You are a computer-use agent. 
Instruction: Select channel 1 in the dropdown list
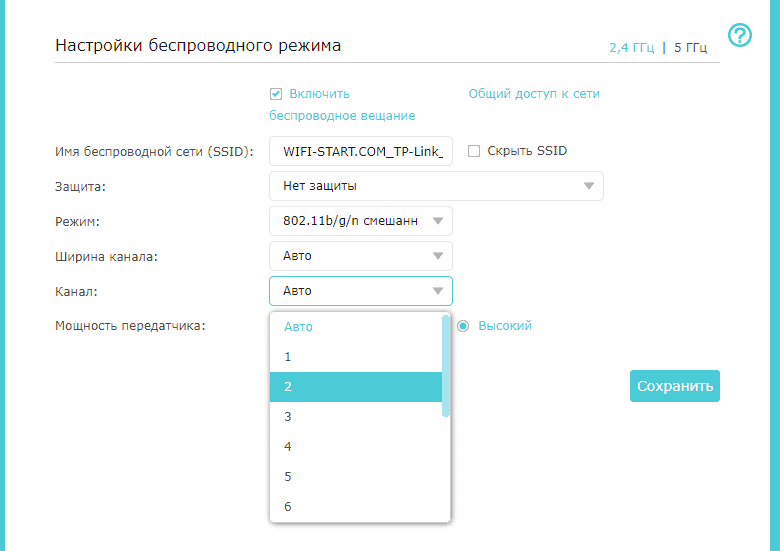[356, 357]
